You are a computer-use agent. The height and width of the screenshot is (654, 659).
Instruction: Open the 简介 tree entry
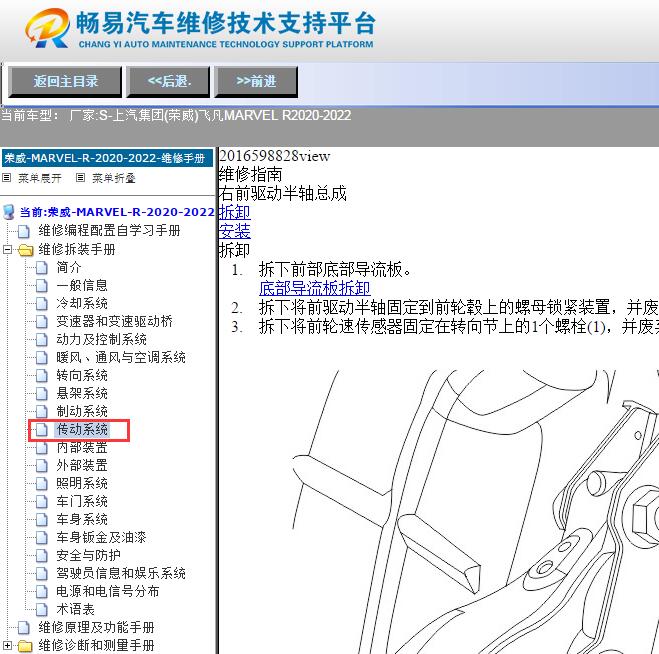click(69, 267)
